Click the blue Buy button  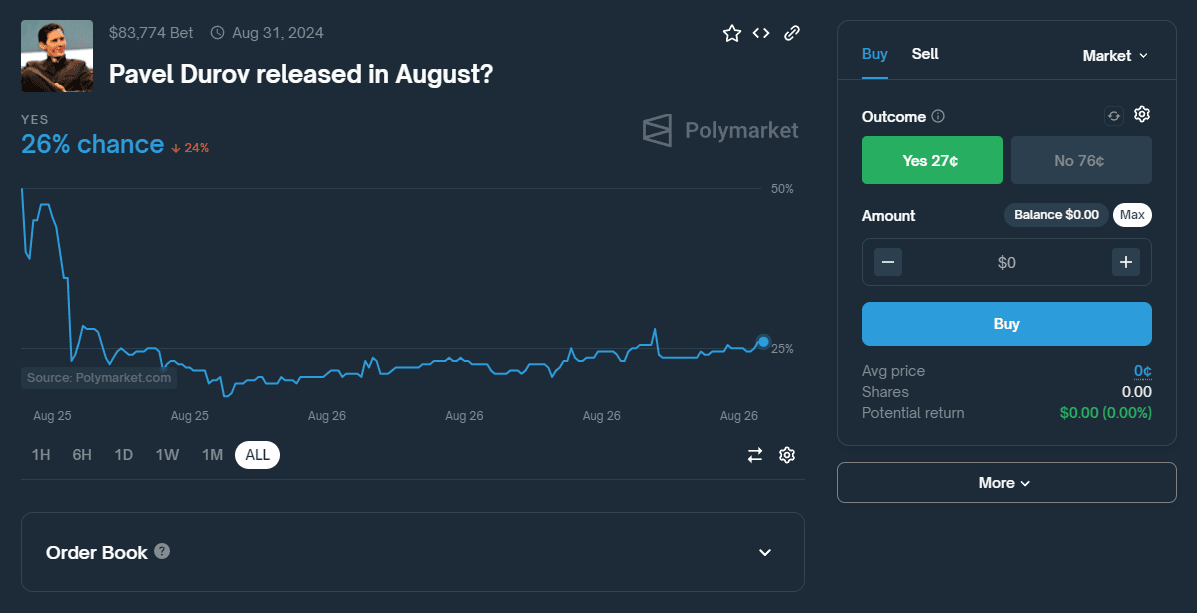[x=1006, y=324]
